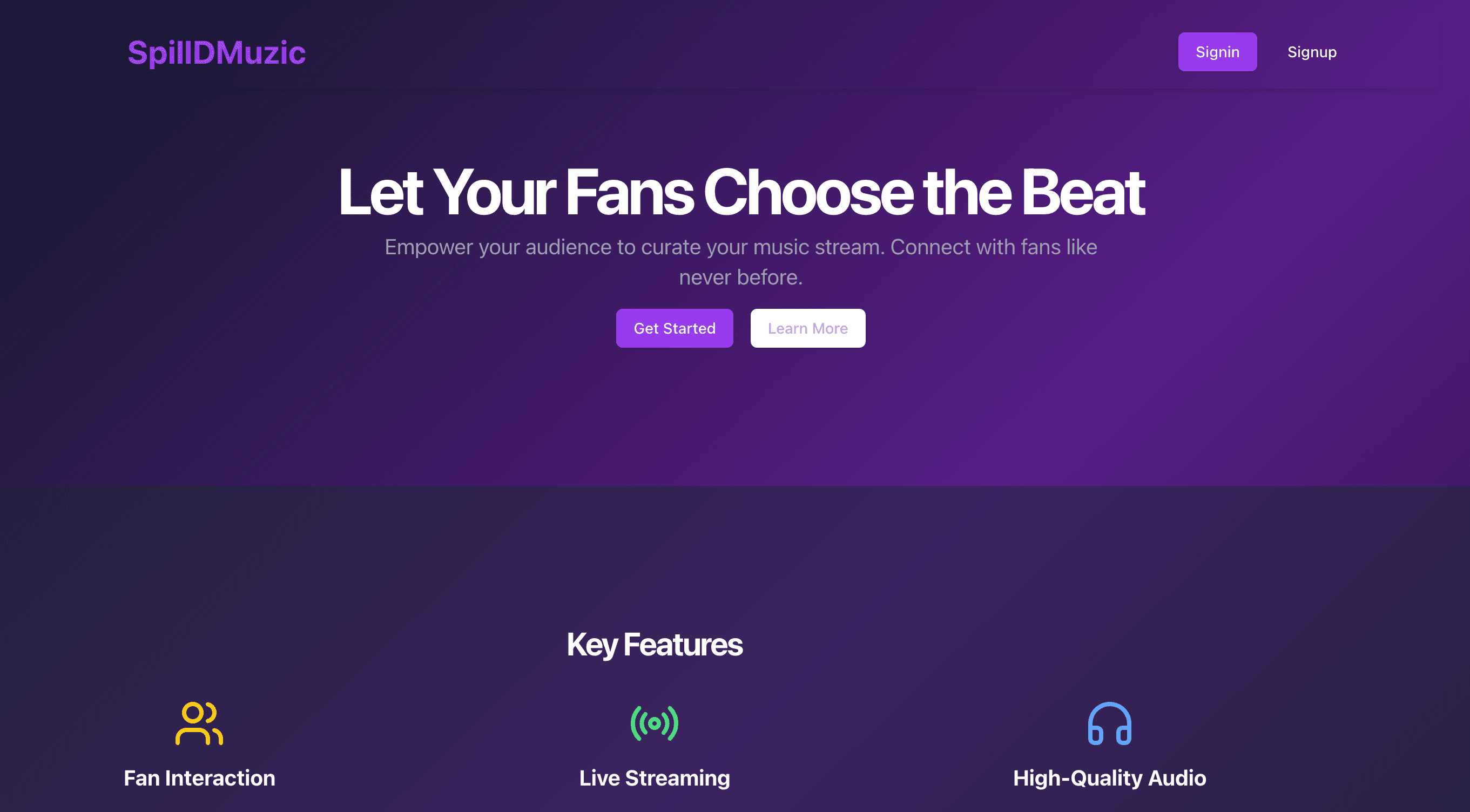Select the white Learn More button
Image resolution: width=1470 pixels, height=812 pixels.
[x=807, y=328]
